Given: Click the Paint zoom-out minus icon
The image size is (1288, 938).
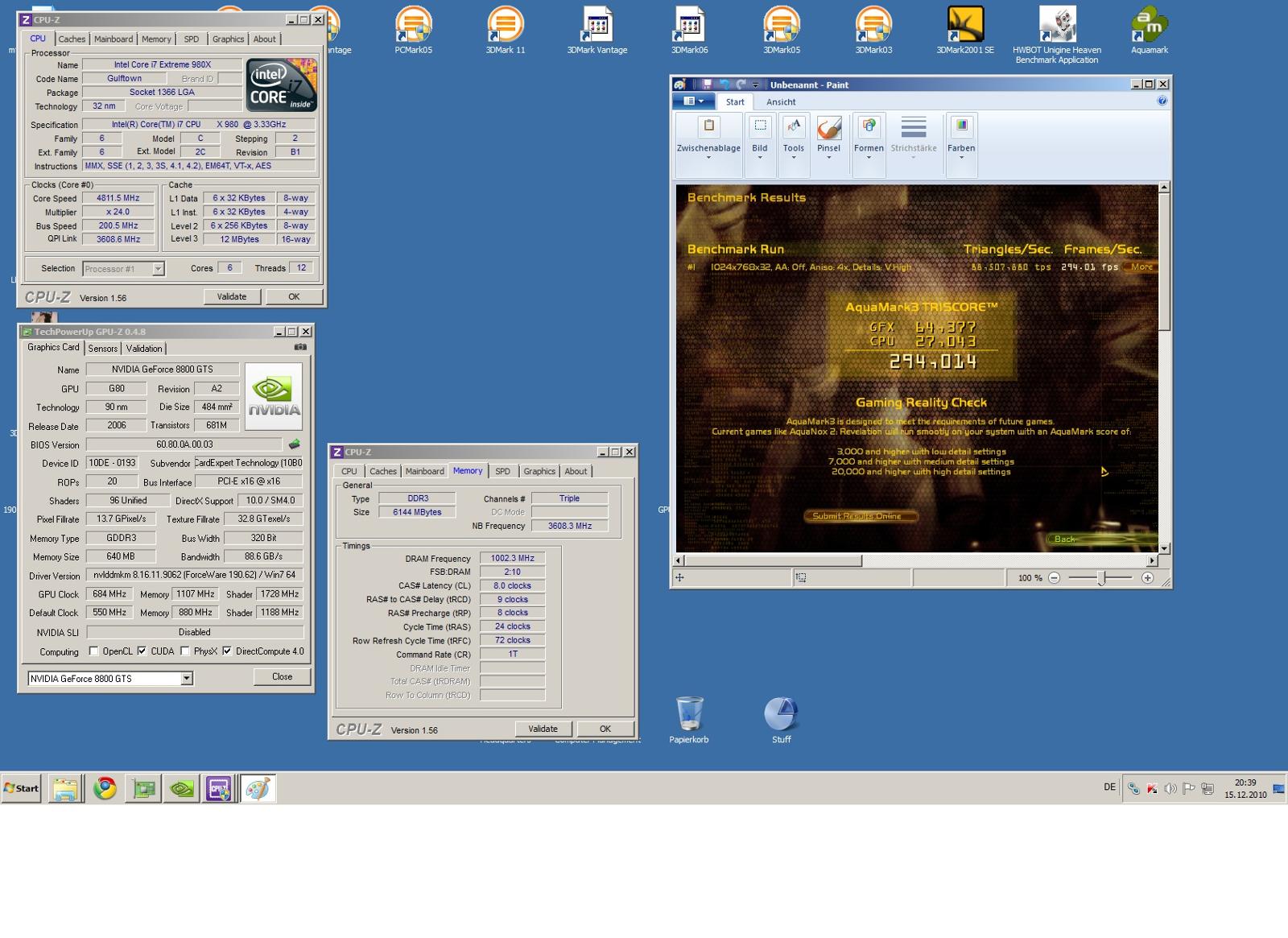Looking at the screenshot, I should click(1054, 577).
